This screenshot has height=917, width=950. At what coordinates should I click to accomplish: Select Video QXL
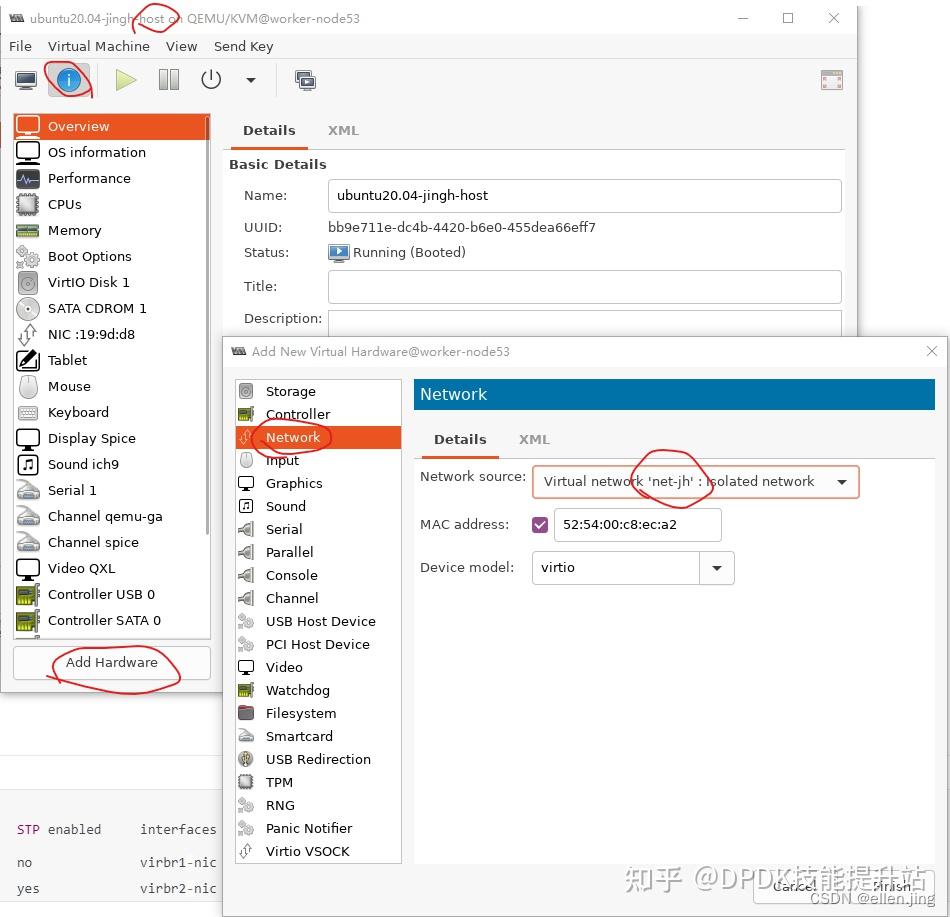(110, 569)
